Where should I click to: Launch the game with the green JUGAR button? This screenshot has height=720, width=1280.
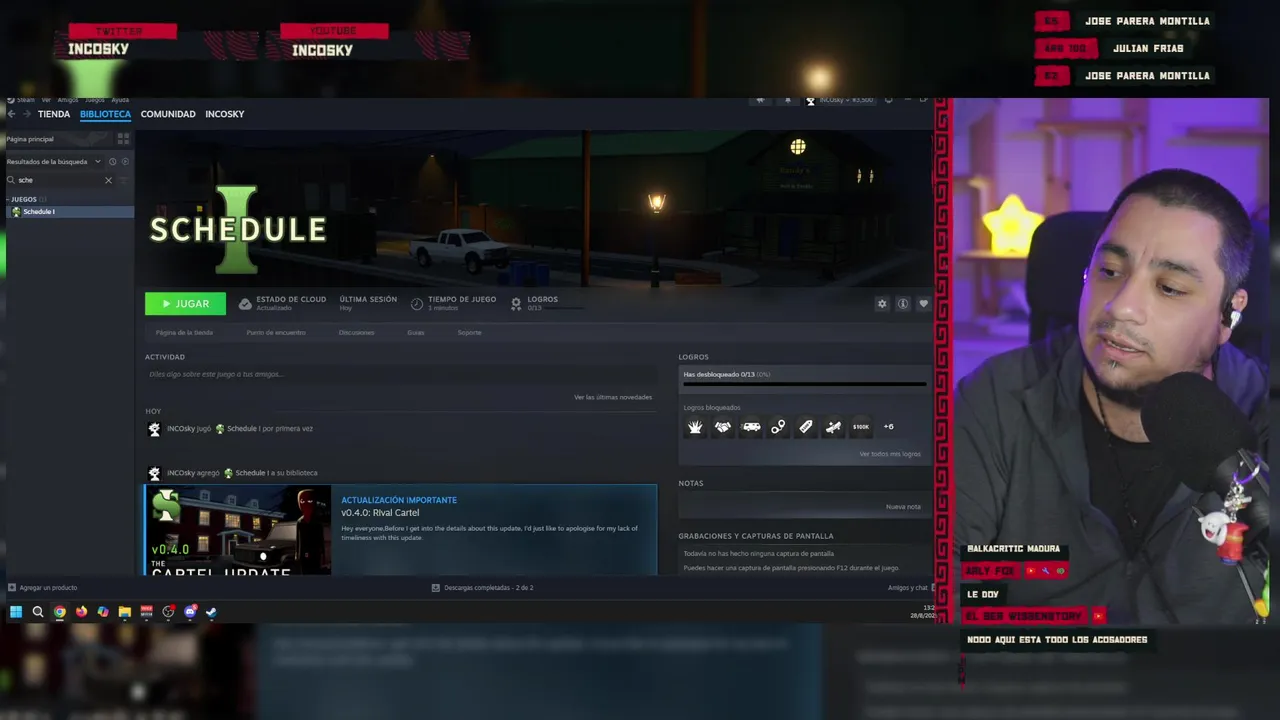[185, 304]
